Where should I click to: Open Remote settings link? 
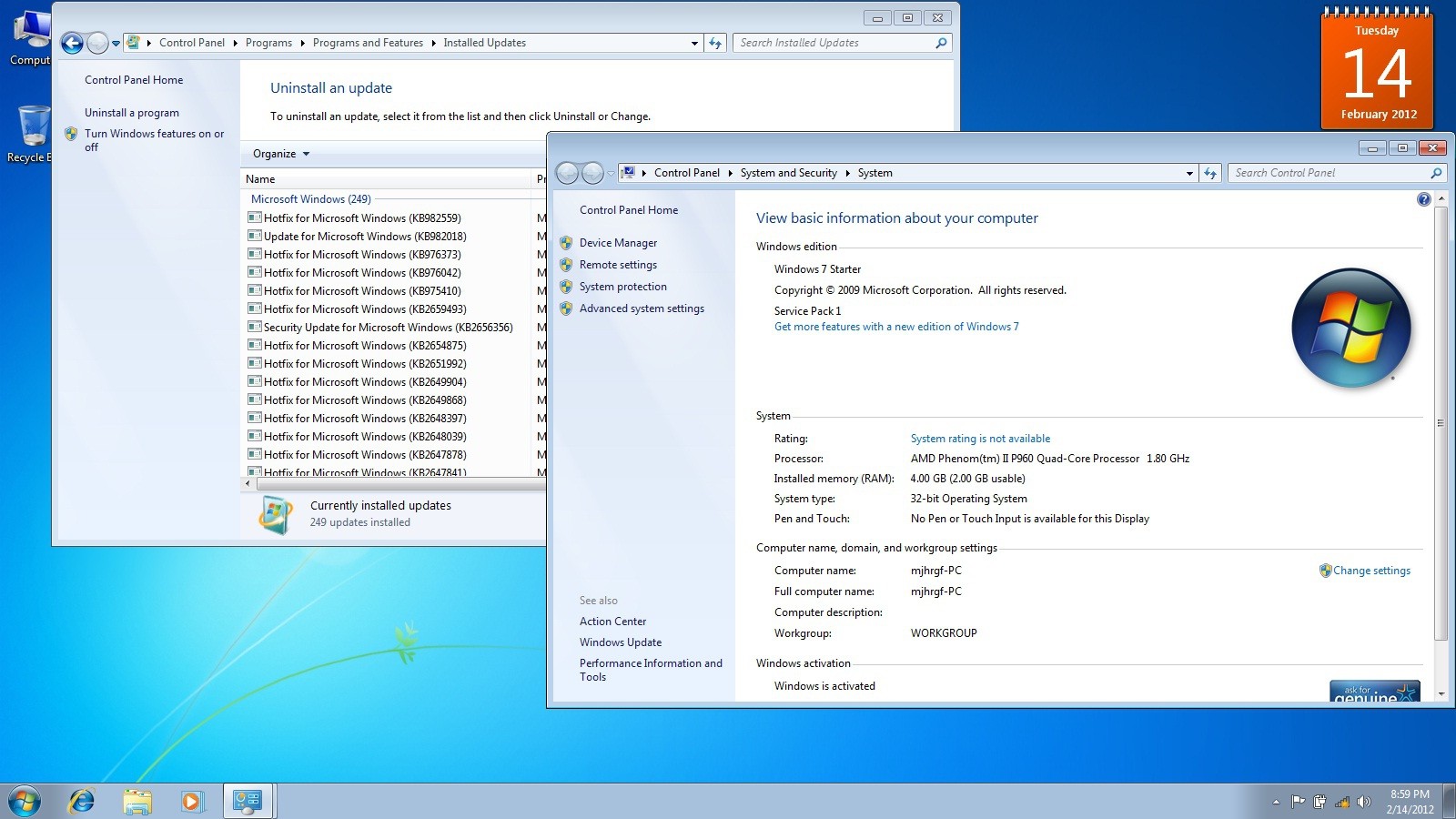(618, 265)
